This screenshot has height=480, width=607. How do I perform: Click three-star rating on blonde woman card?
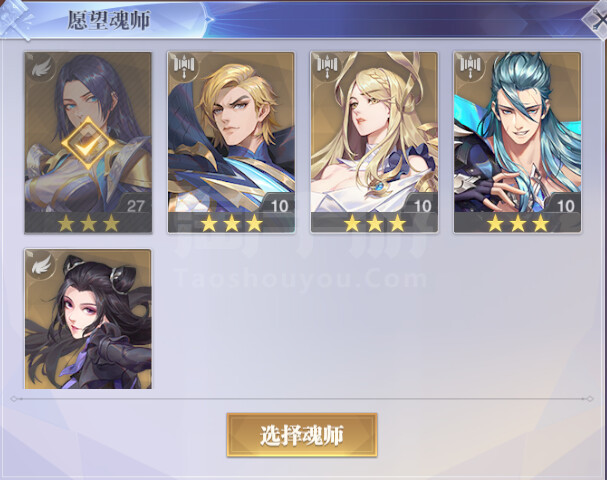[x=375, y=223]
